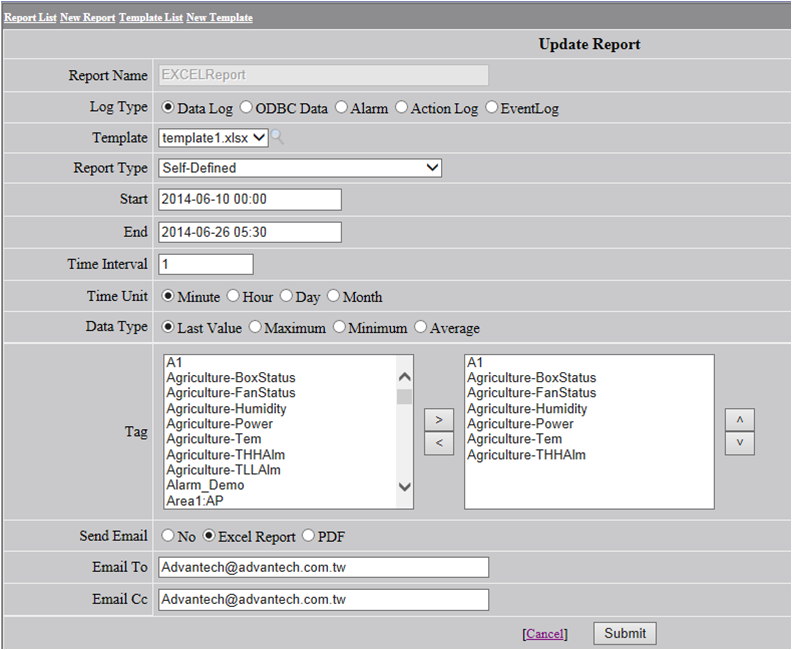792x650 pixels.
Task: Choose Hour as the time unit
Action: click(233, 296)
